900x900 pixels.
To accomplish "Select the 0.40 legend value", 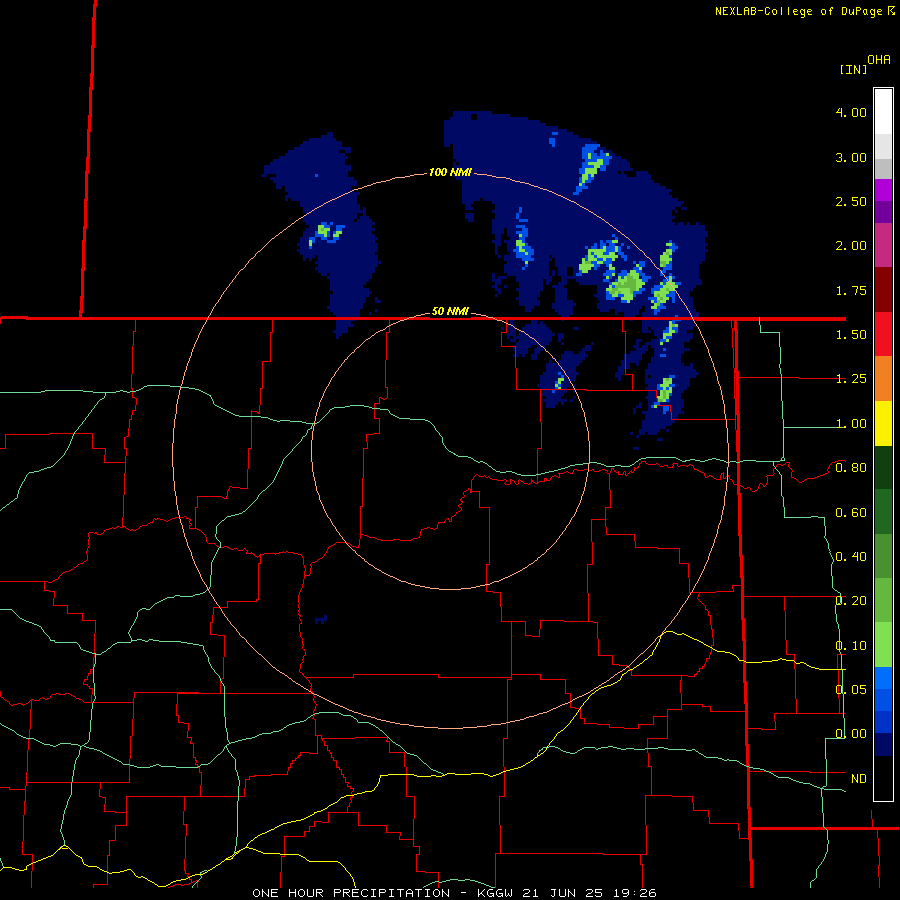I will [851, 557].
